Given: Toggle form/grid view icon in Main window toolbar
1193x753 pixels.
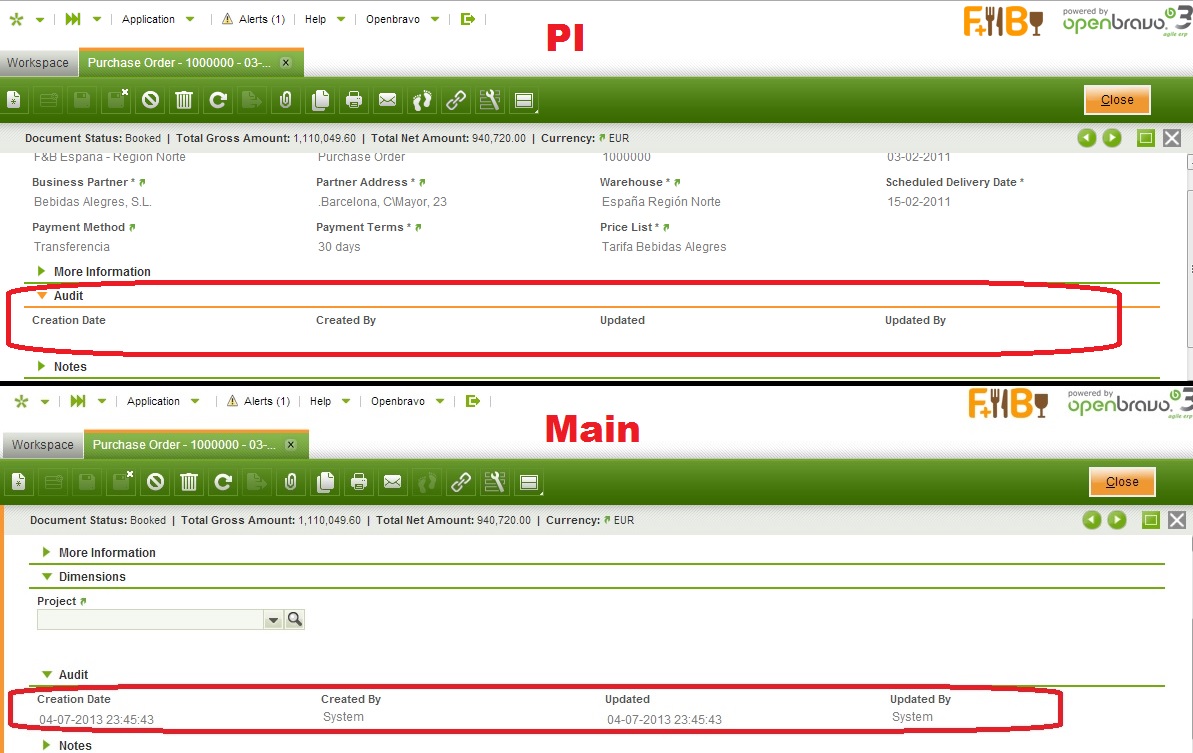Looking at the screenshot, I should (529, 481).
